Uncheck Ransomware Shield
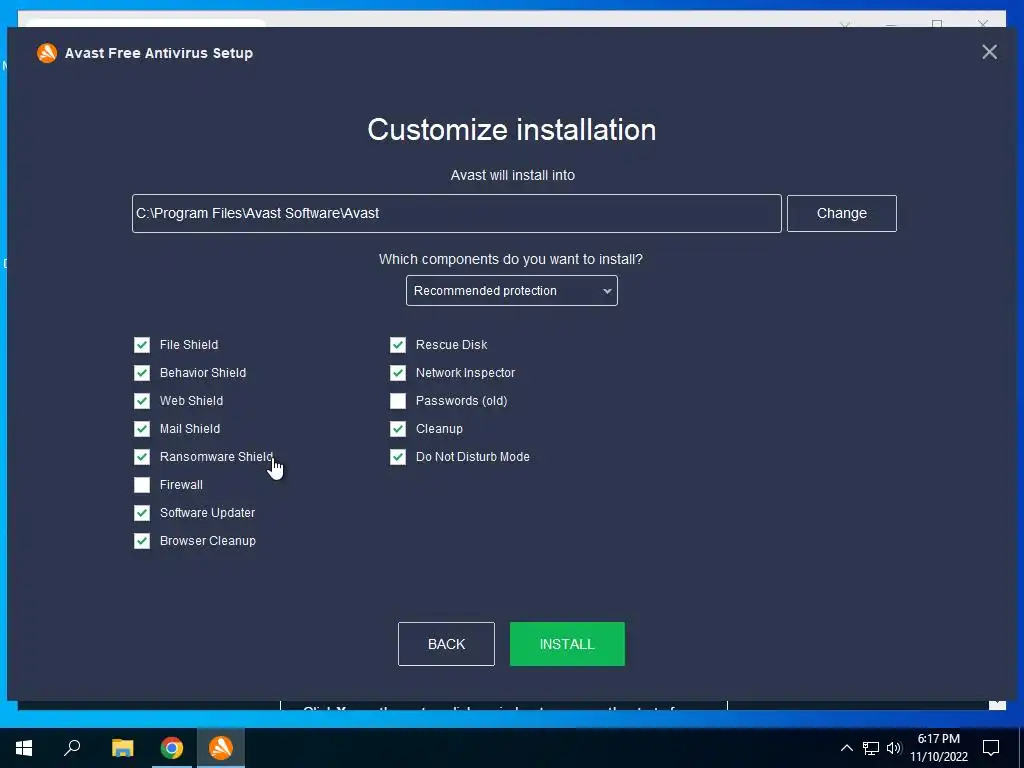The width and height of the screenshot is (1024, 768). click(142, 457)
